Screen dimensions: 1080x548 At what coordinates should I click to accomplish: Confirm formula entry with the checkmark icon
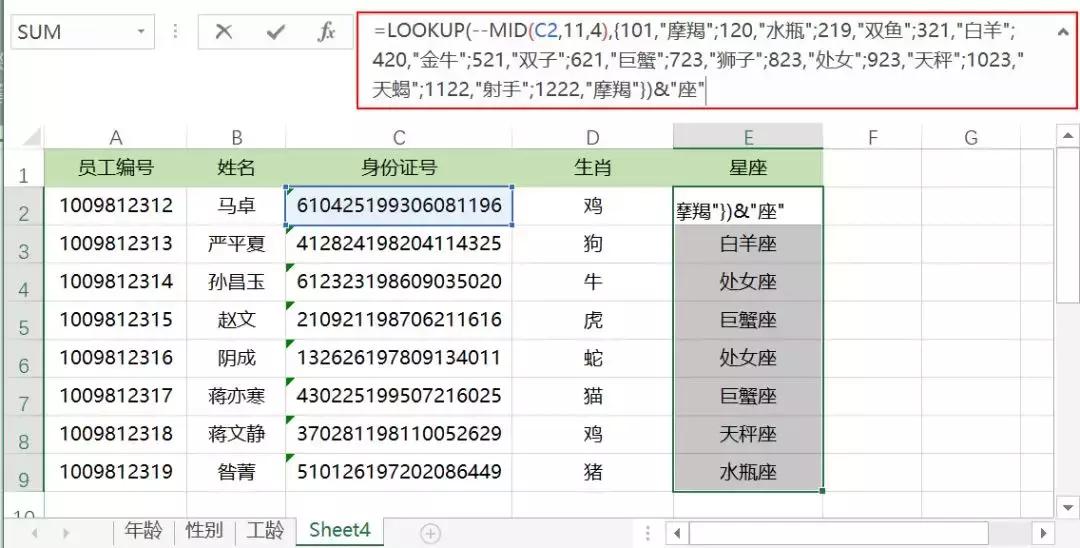[x=276, y=32]
